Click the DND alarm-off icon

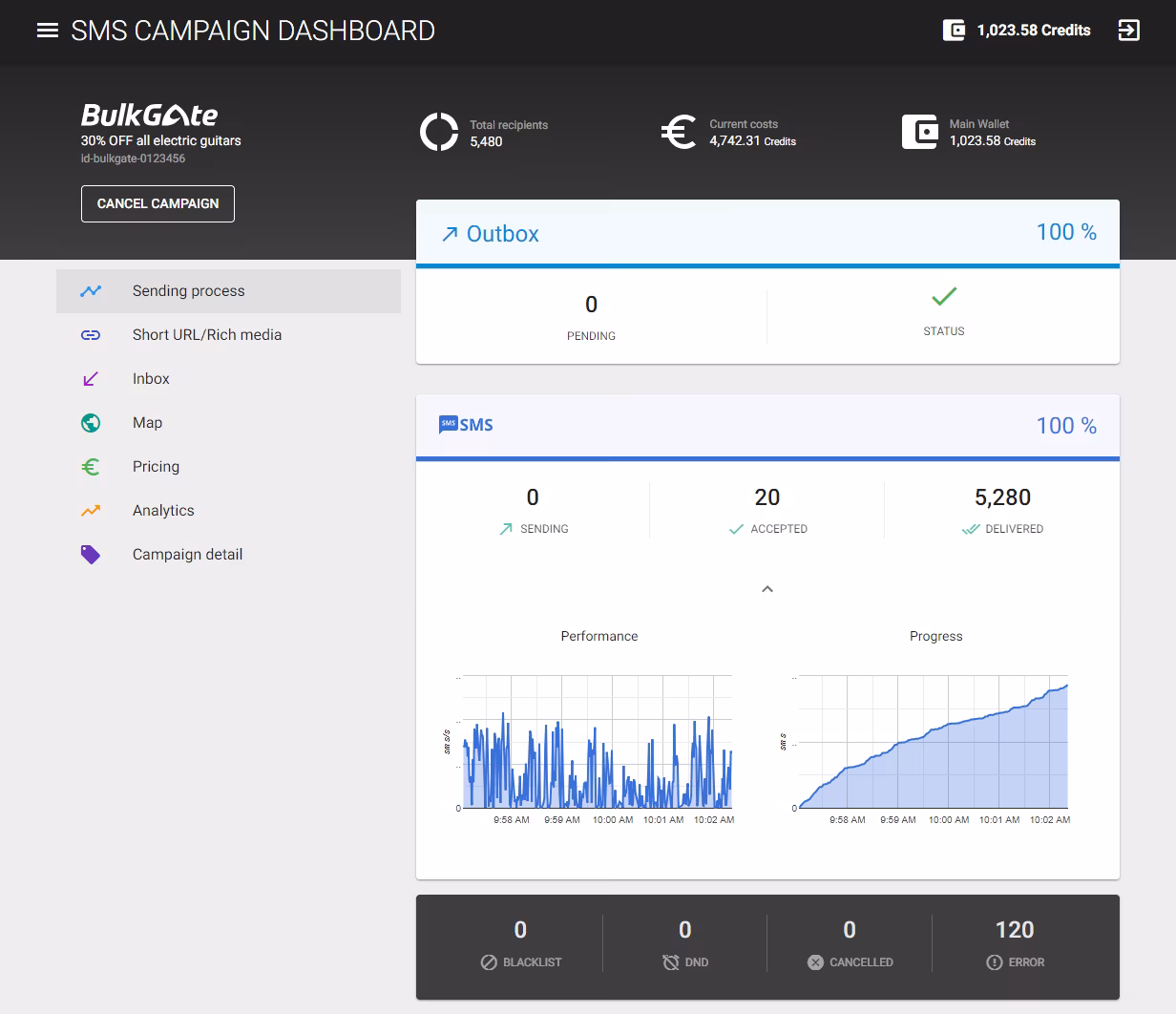point(671,962)
